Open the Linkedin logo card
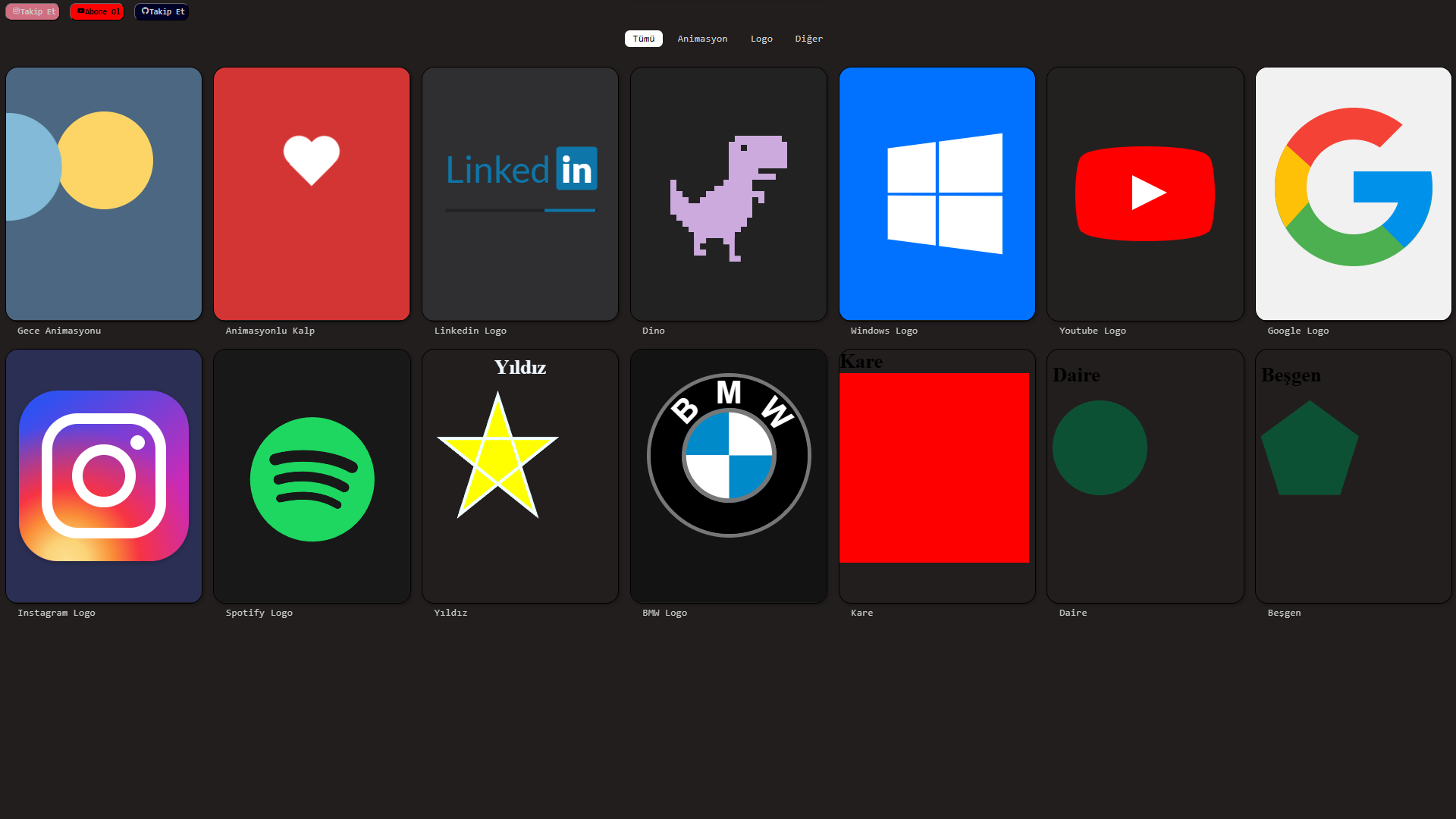This screenshot has height=819, width=1456. [x=520, y=193]
